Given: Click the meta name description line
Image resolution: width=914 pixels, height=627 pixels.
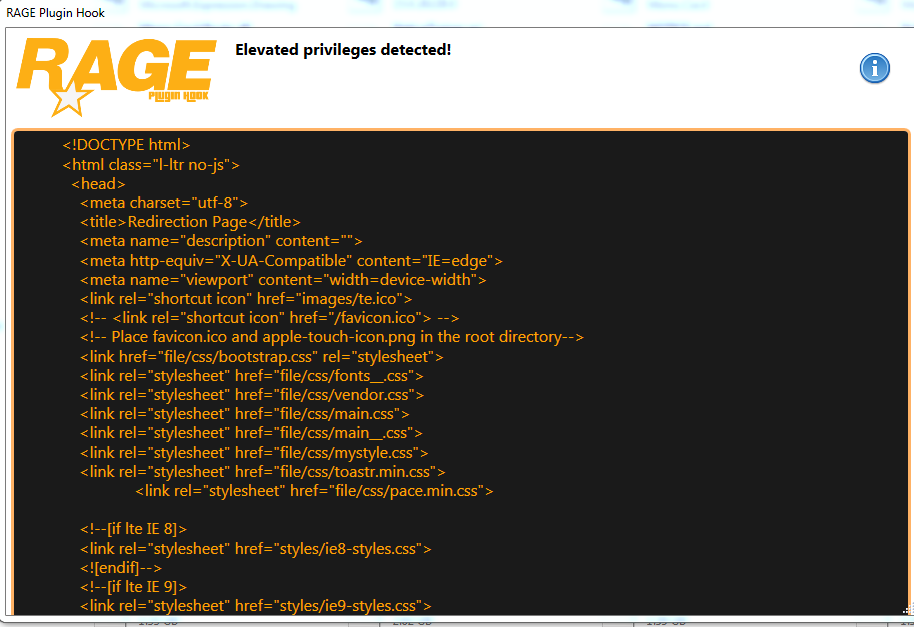Looking at the screenshot, I should coord(221,241).
